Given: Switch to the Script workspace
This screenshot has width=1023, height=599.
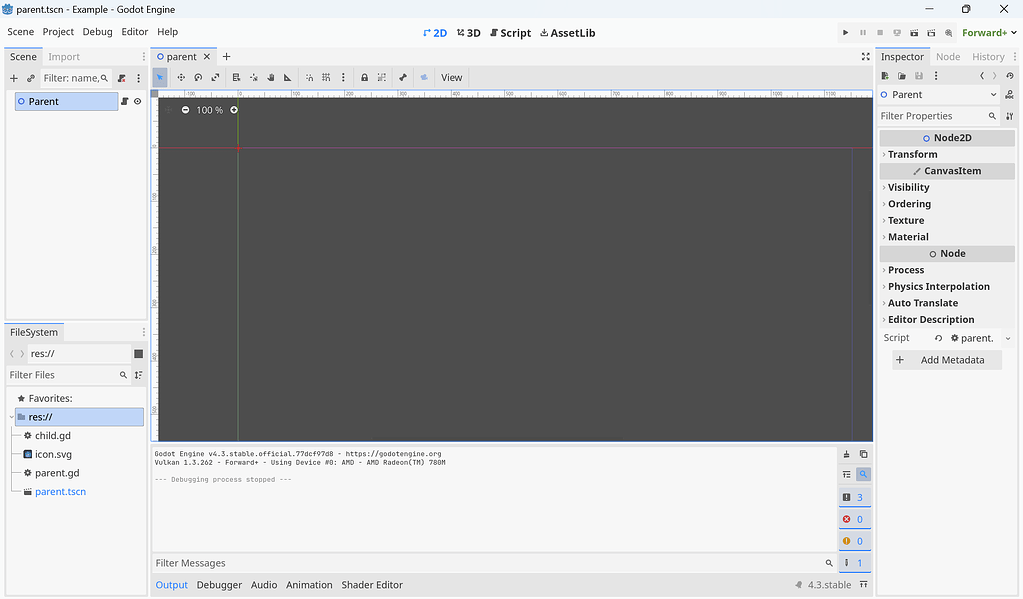Looking at the screenshot, I should click(x=510, y=32).
